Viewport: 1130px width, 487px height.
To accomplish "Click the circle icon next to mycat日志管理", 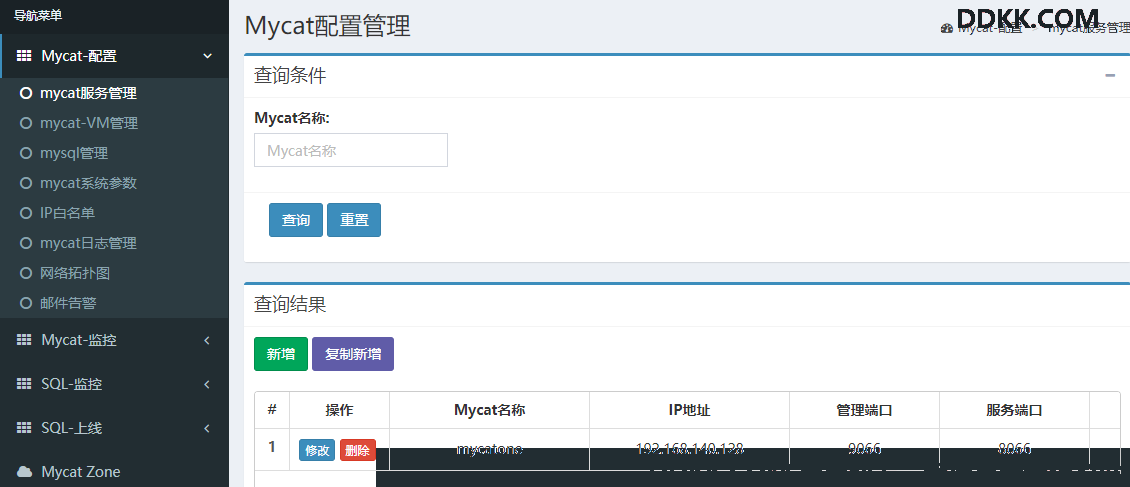I will pos(26,244).
